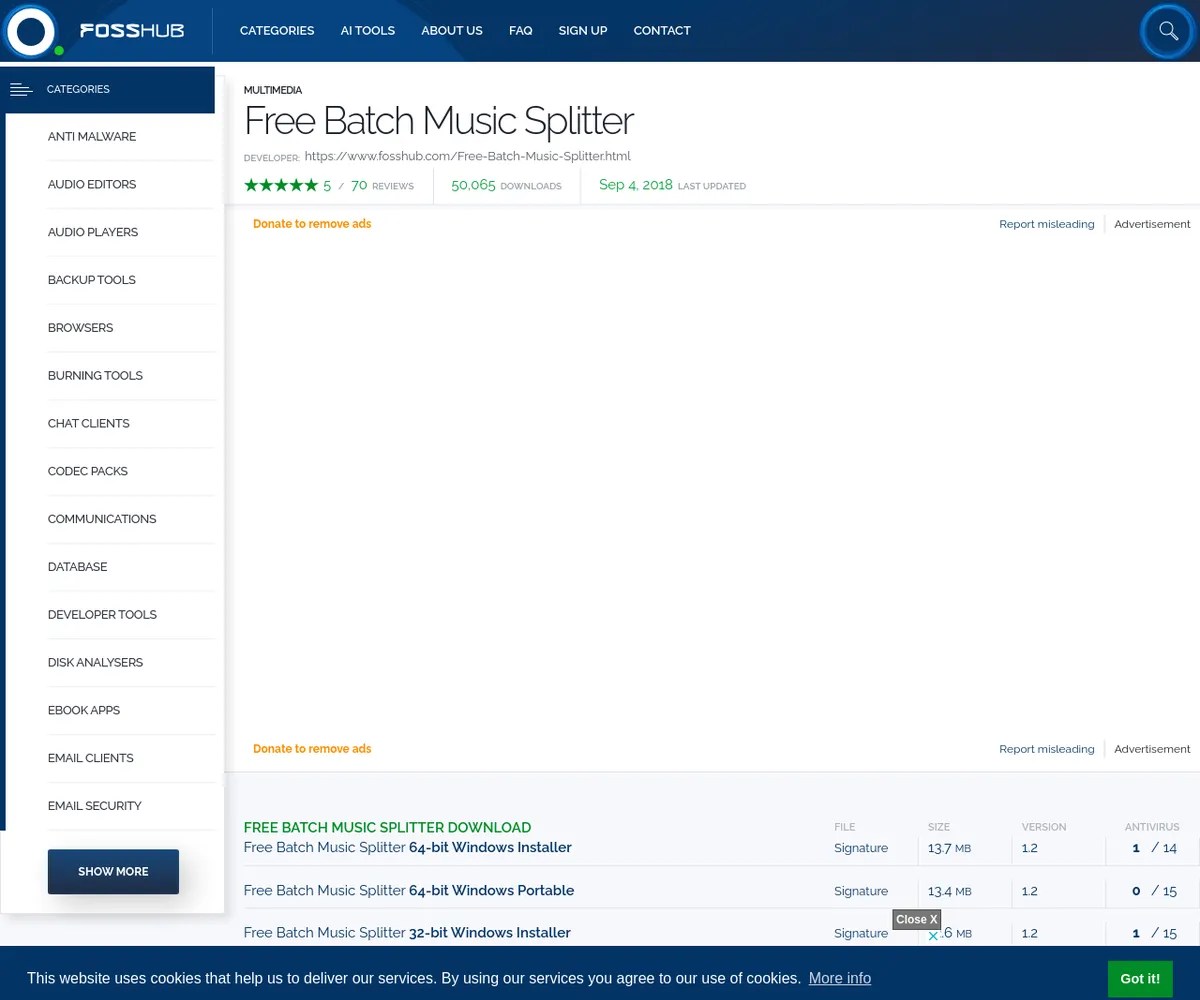Select AUDIO EDITORS category

(x=92, y=185)
